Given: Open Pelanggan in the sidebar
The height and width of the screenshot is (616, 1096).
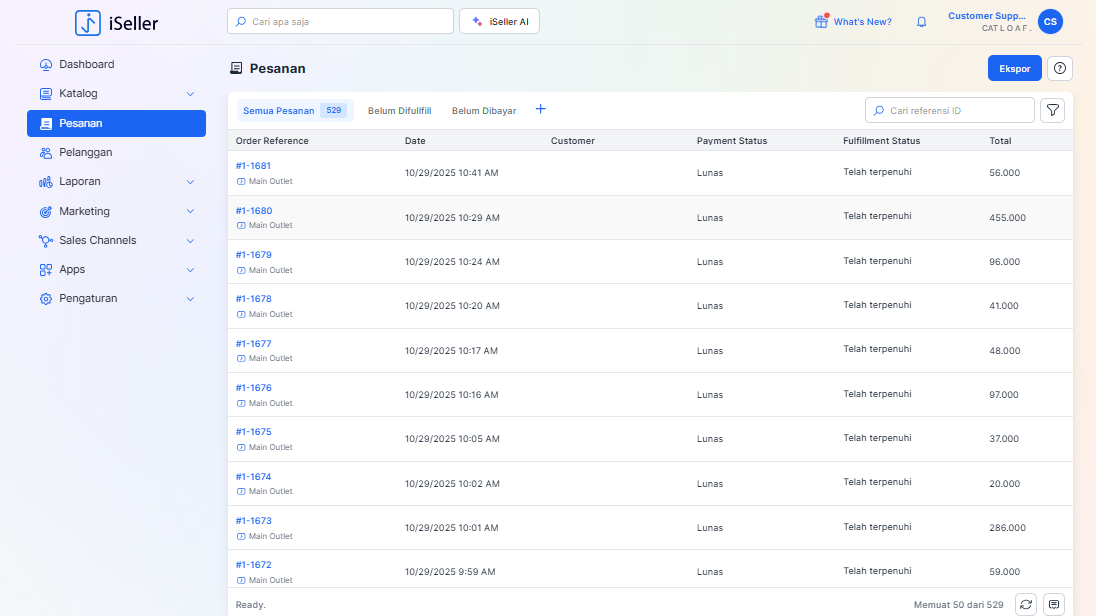Looking at the screenshot, I should pos(85,153).
